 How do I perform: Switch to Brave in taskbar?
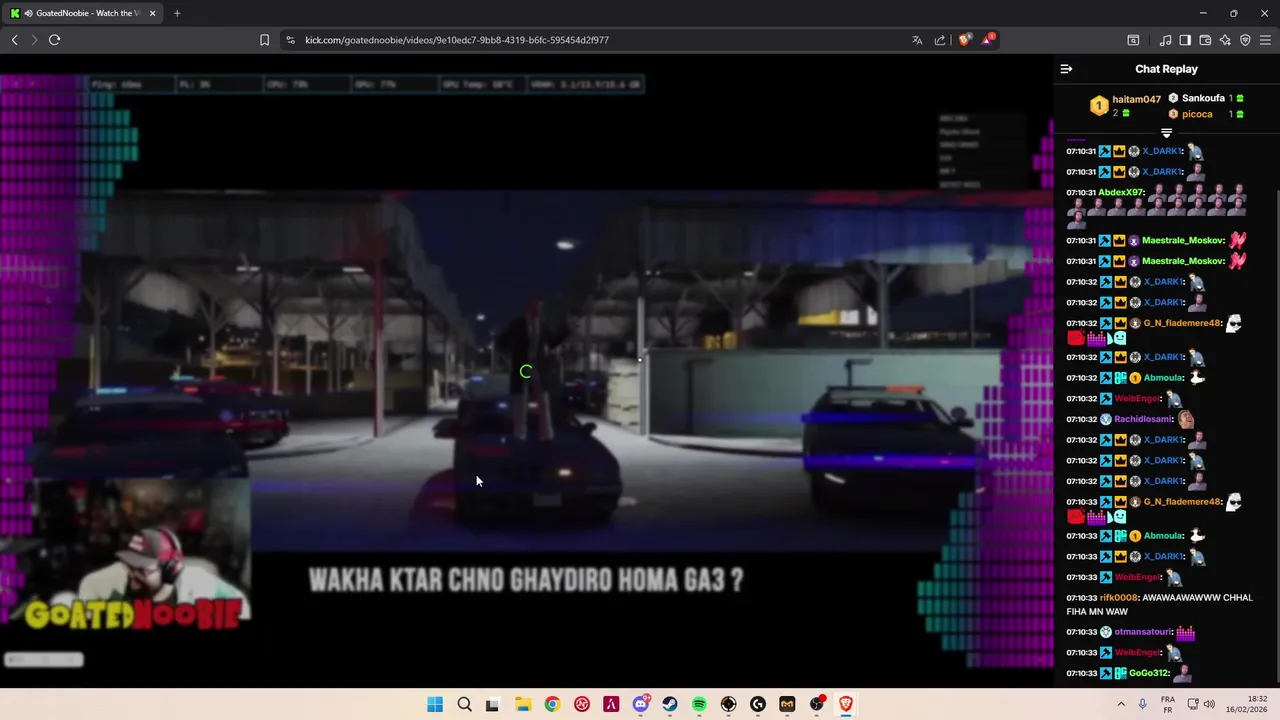(x=846, y=704)
